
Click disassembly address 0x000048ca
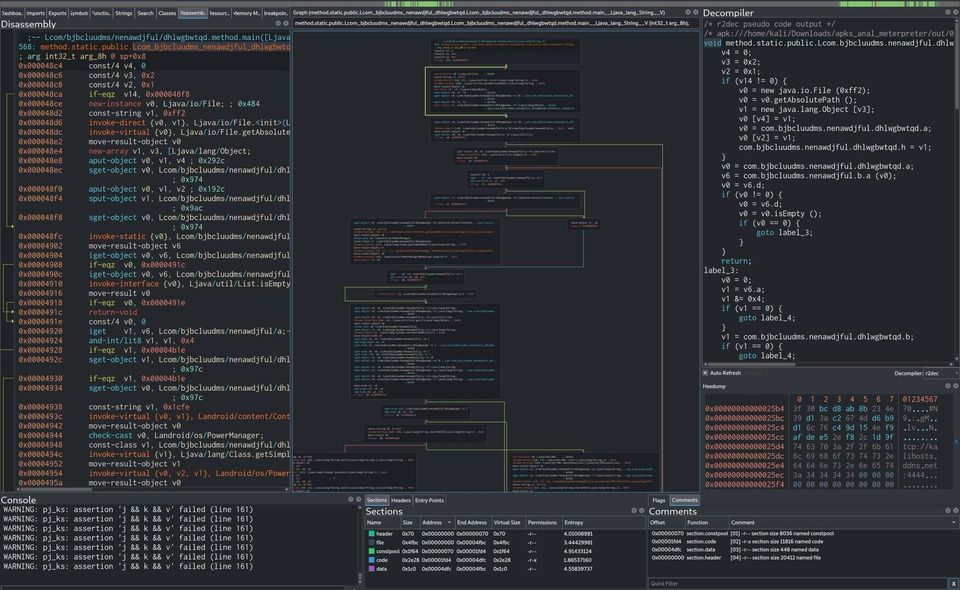coord(40,94)
